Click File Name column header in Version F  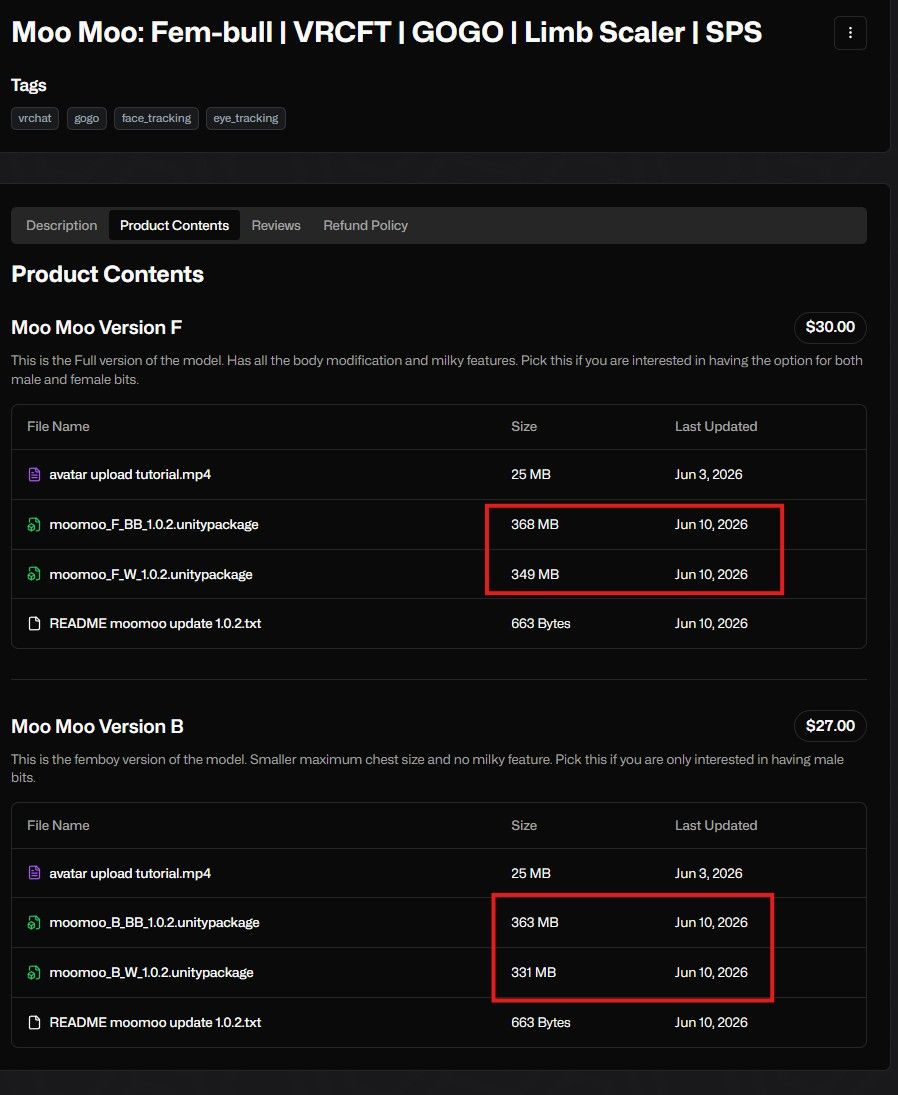tap(58, 427)
